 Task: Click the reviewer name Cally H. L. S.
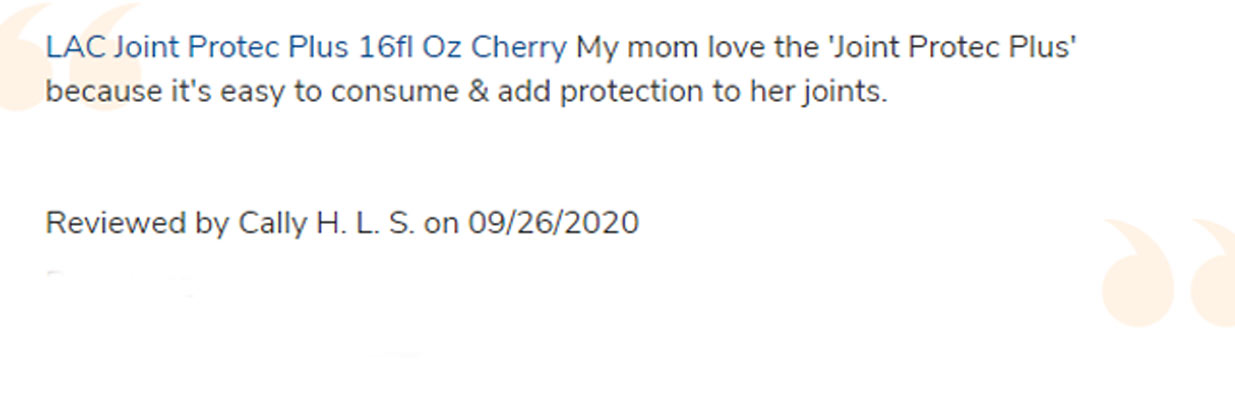click(327, 222)
